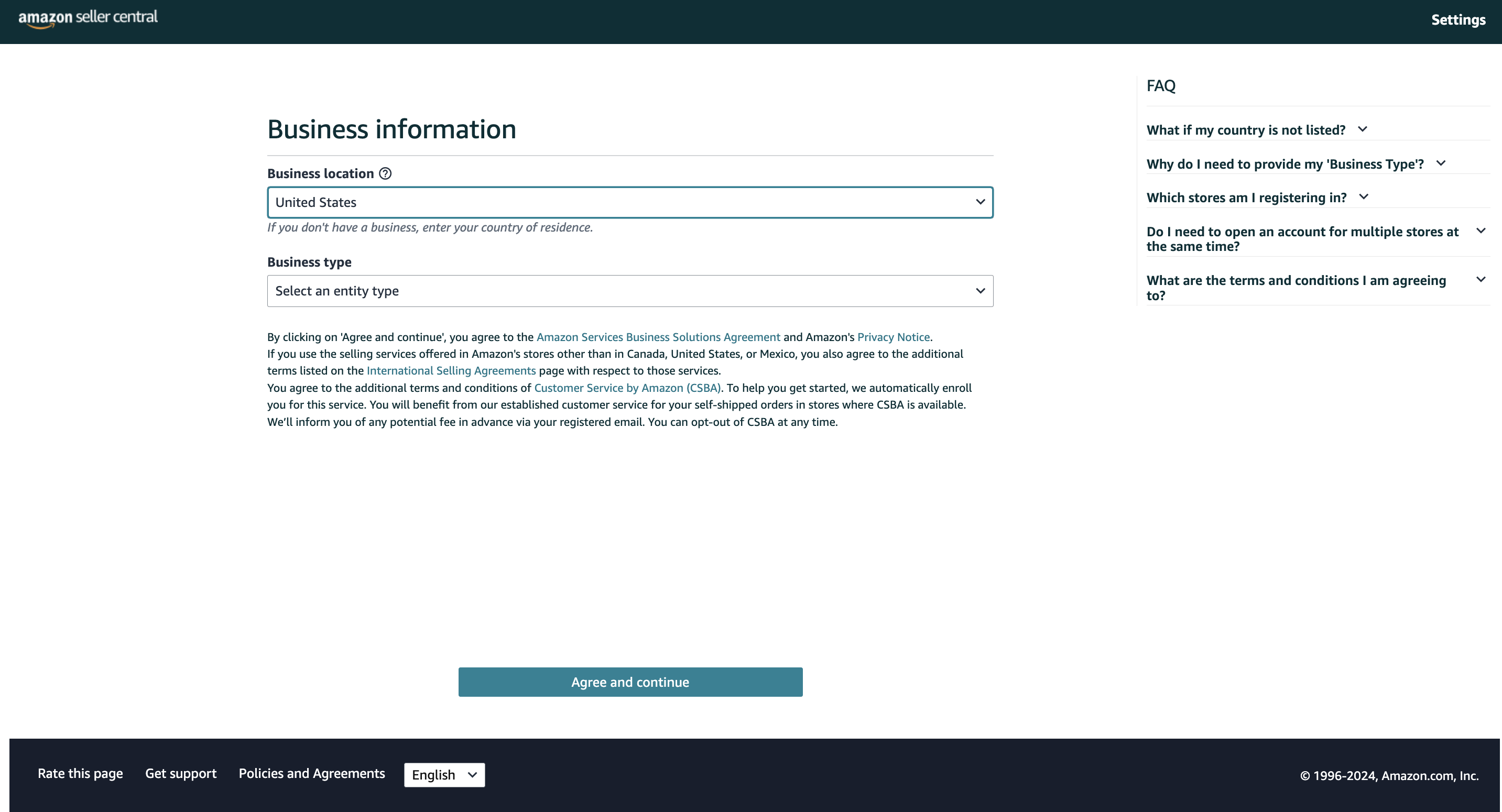Click the FAQ heading
Image resolution: width=1502 pixels, height=812 pixels.
click(x=1161, y=86)
